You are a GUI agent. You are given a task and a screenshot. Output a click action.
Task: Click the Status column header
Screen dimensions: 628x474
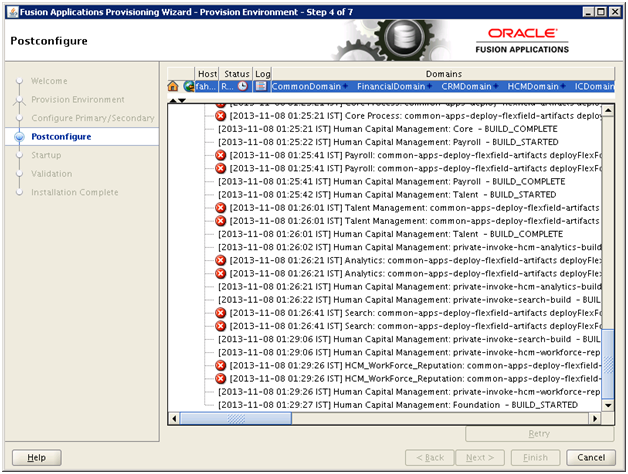pos(236,74)
